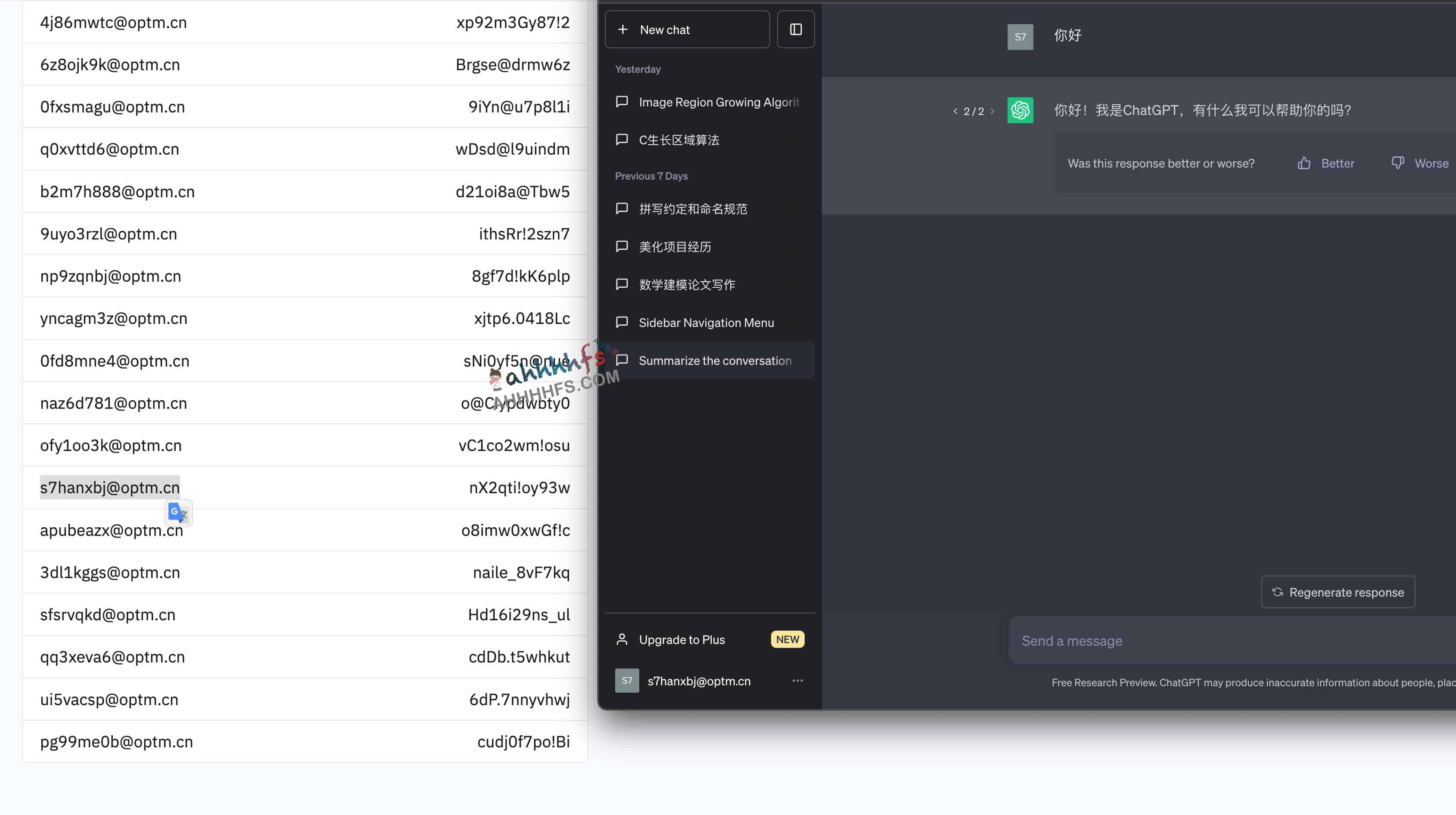Expand the Summarize the conversation chat
Viewport: 1456px width, 815px height.
point(715,360)
